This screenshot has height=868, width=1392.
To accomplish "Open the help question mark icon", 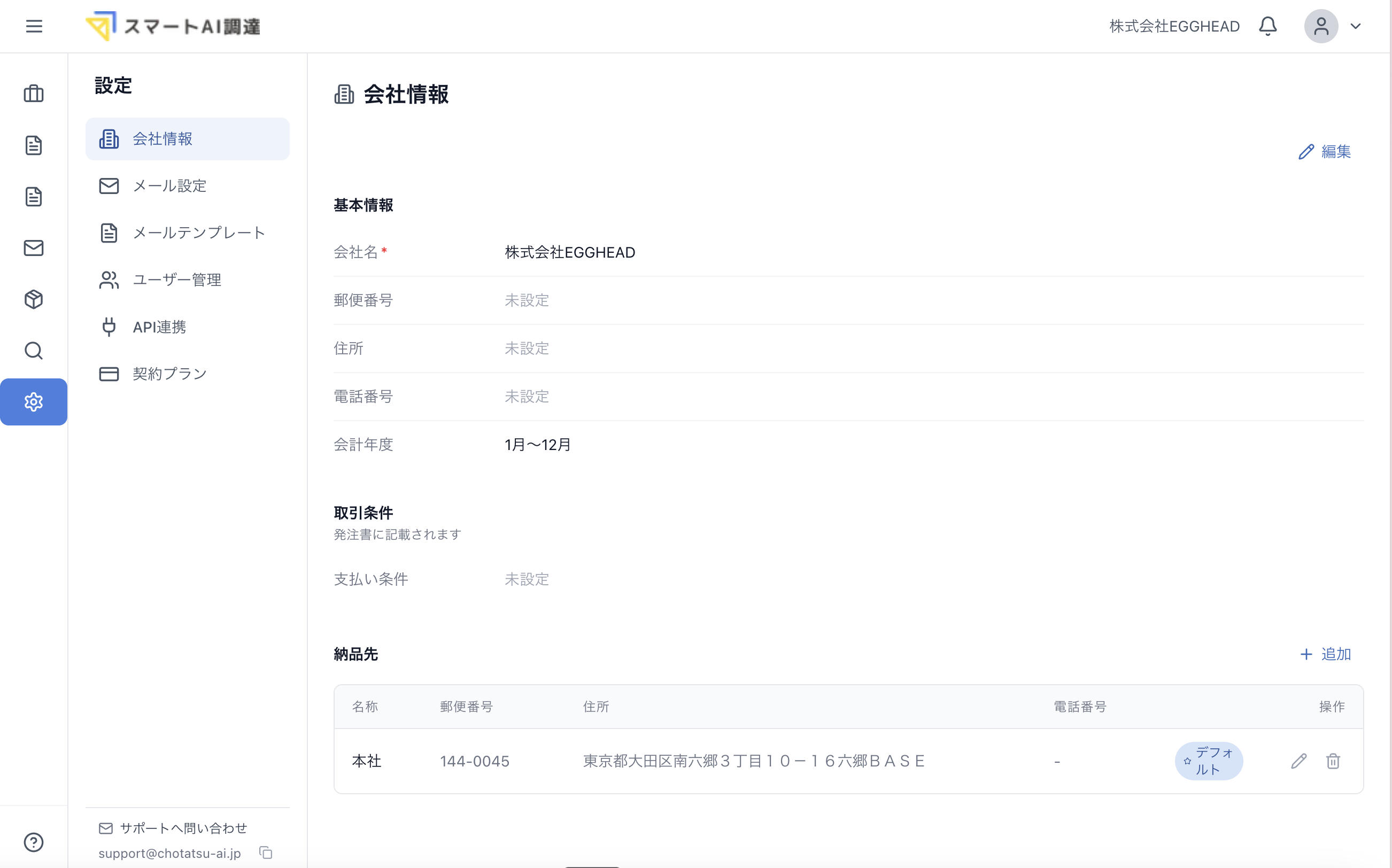I will click(34, 842).
